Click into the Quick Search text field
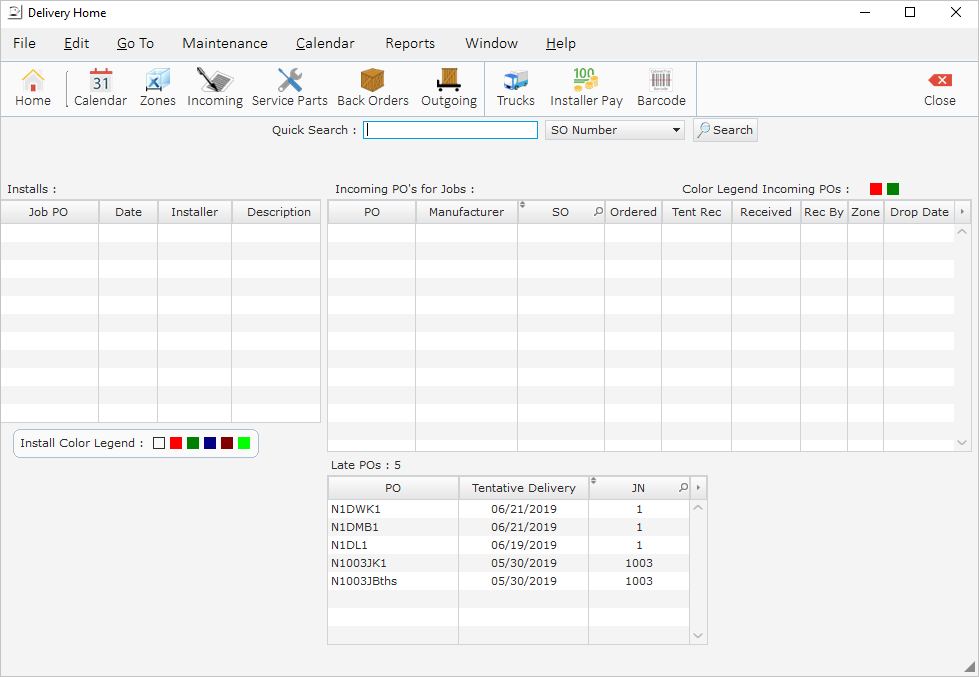 point(450,130)
